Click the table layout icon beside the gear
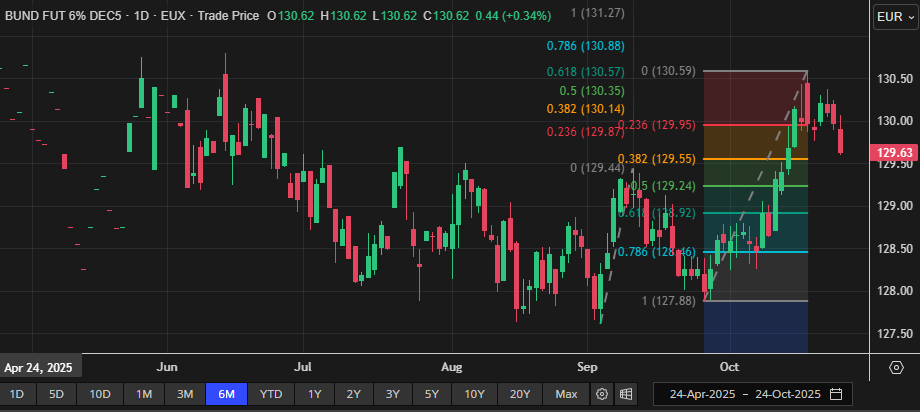 (626, 394)
